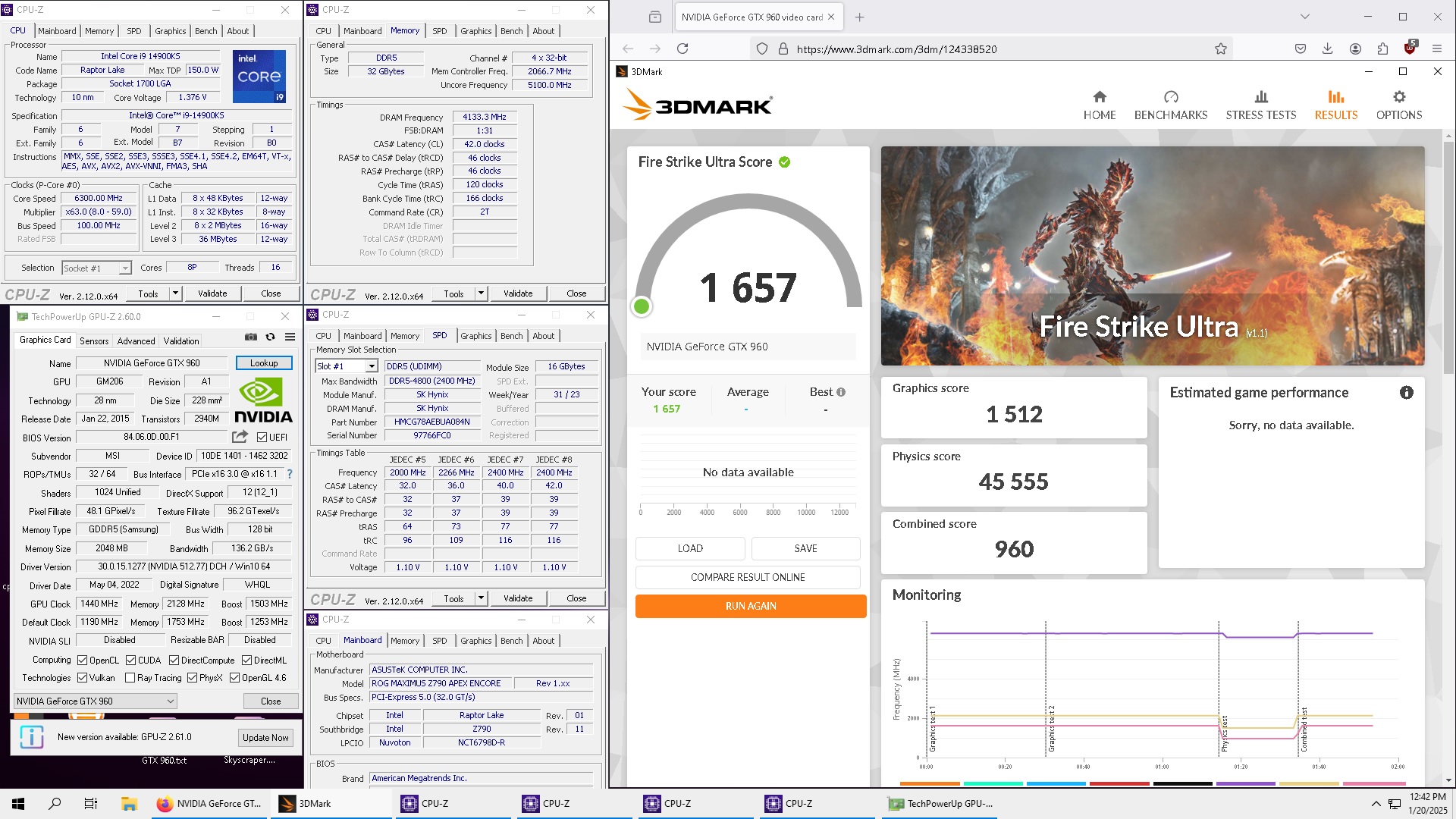Open 3DMark Home via the house icon

pos(1100,97)
